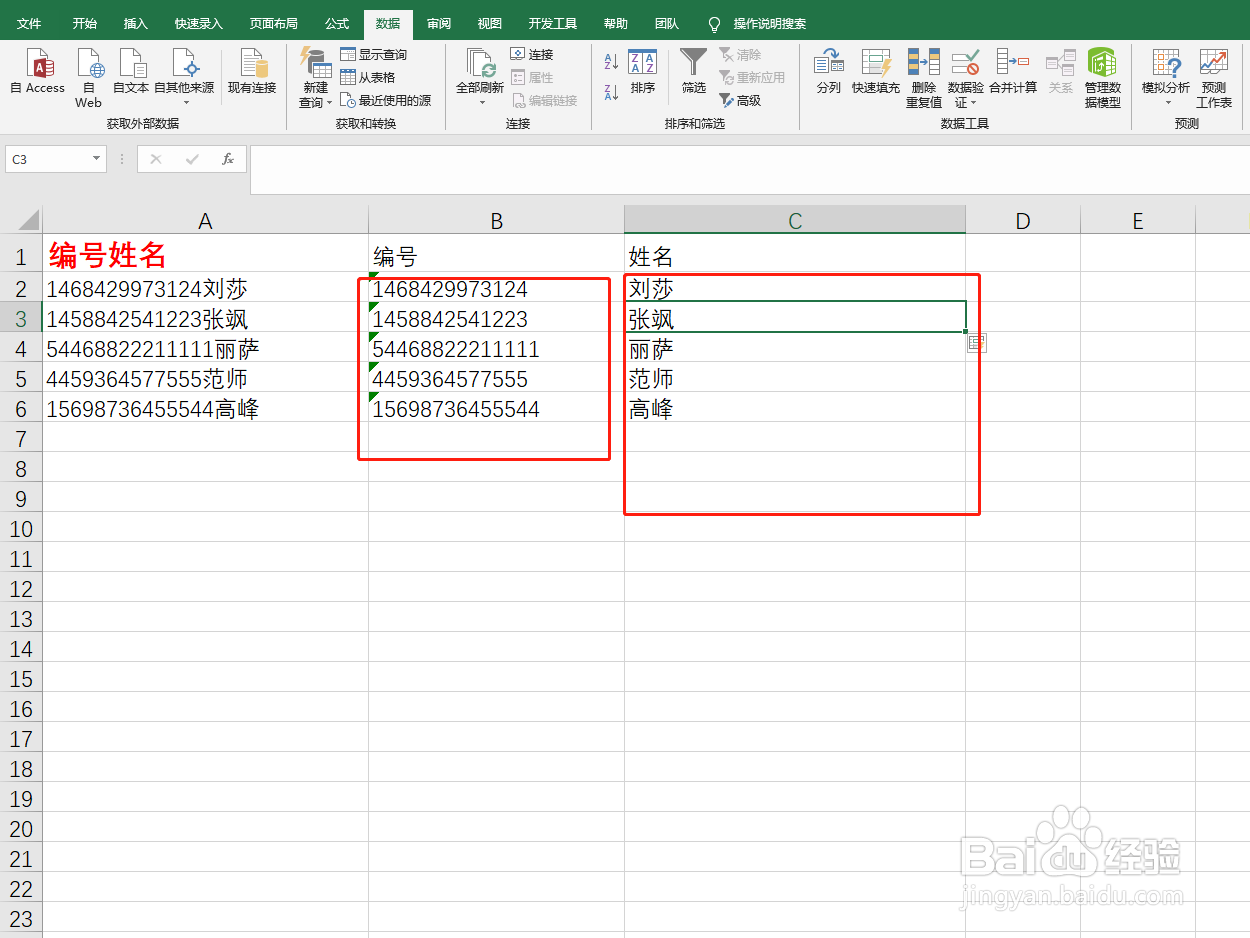This screenshot has height=938, width=1250.
Task: Switch to the View (视图) tab
Action: coord(490,24)
